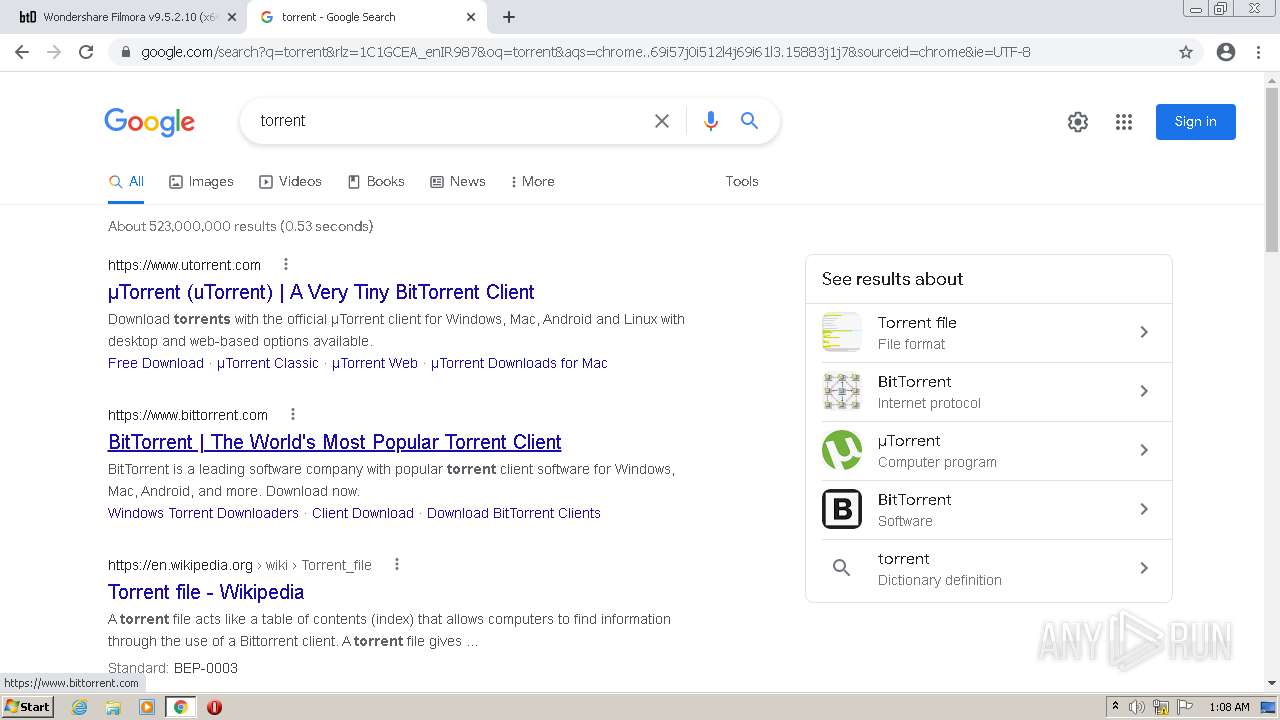Open the Client Download sitelink

point(363,513)
